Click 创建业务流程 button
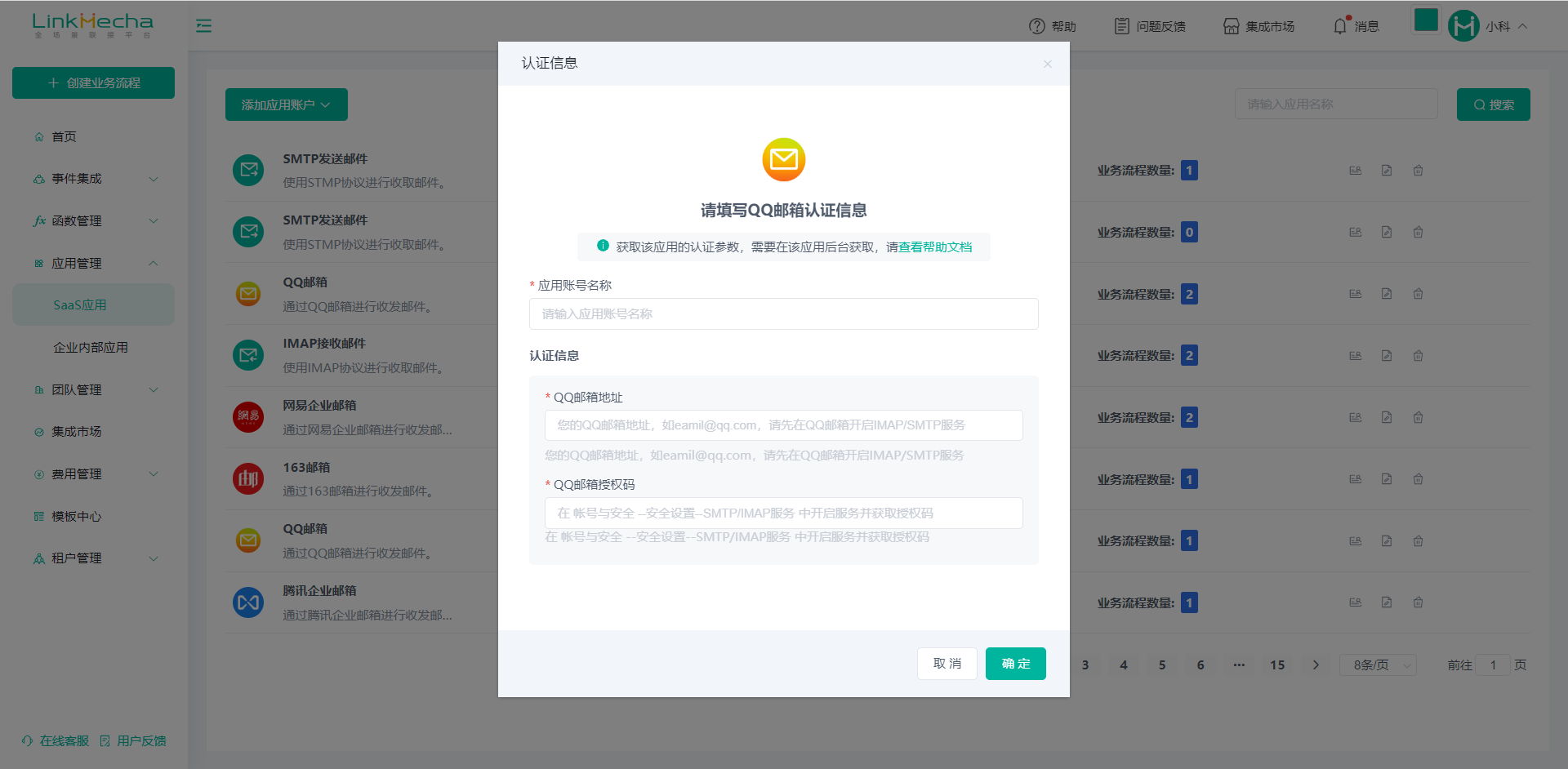1568x769 pixels. (93, 83)
